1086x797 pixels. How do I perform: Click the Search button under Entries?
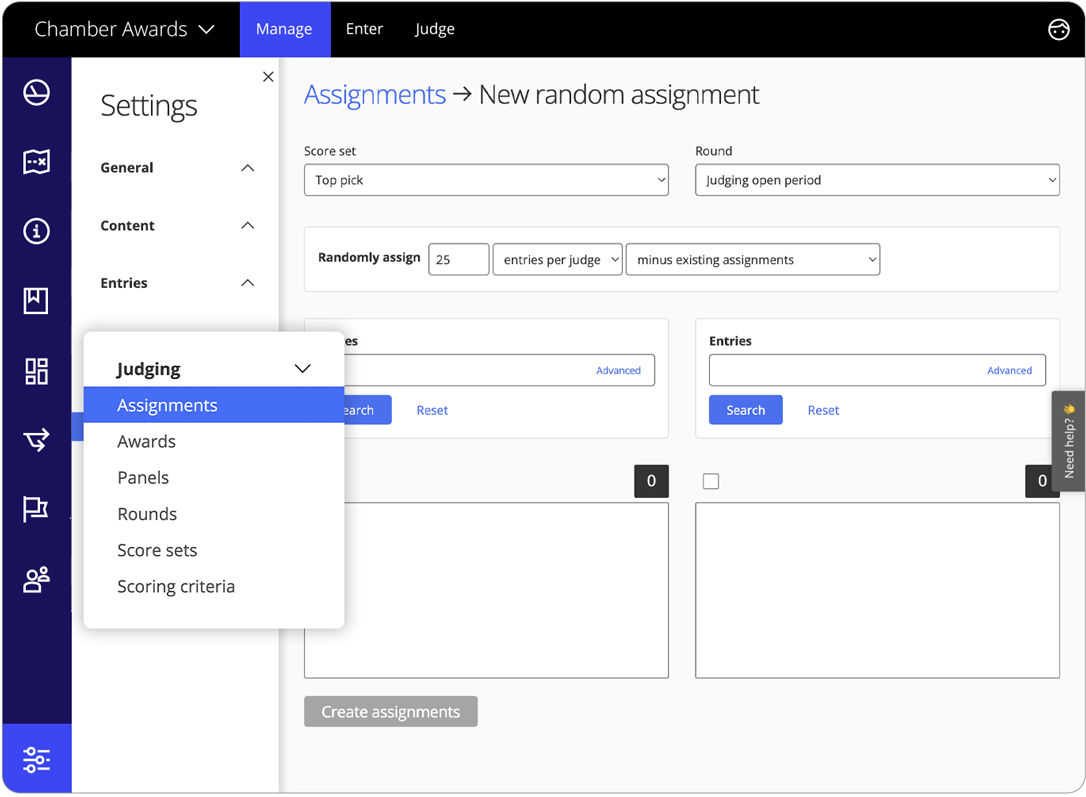(x=745, y=410)
